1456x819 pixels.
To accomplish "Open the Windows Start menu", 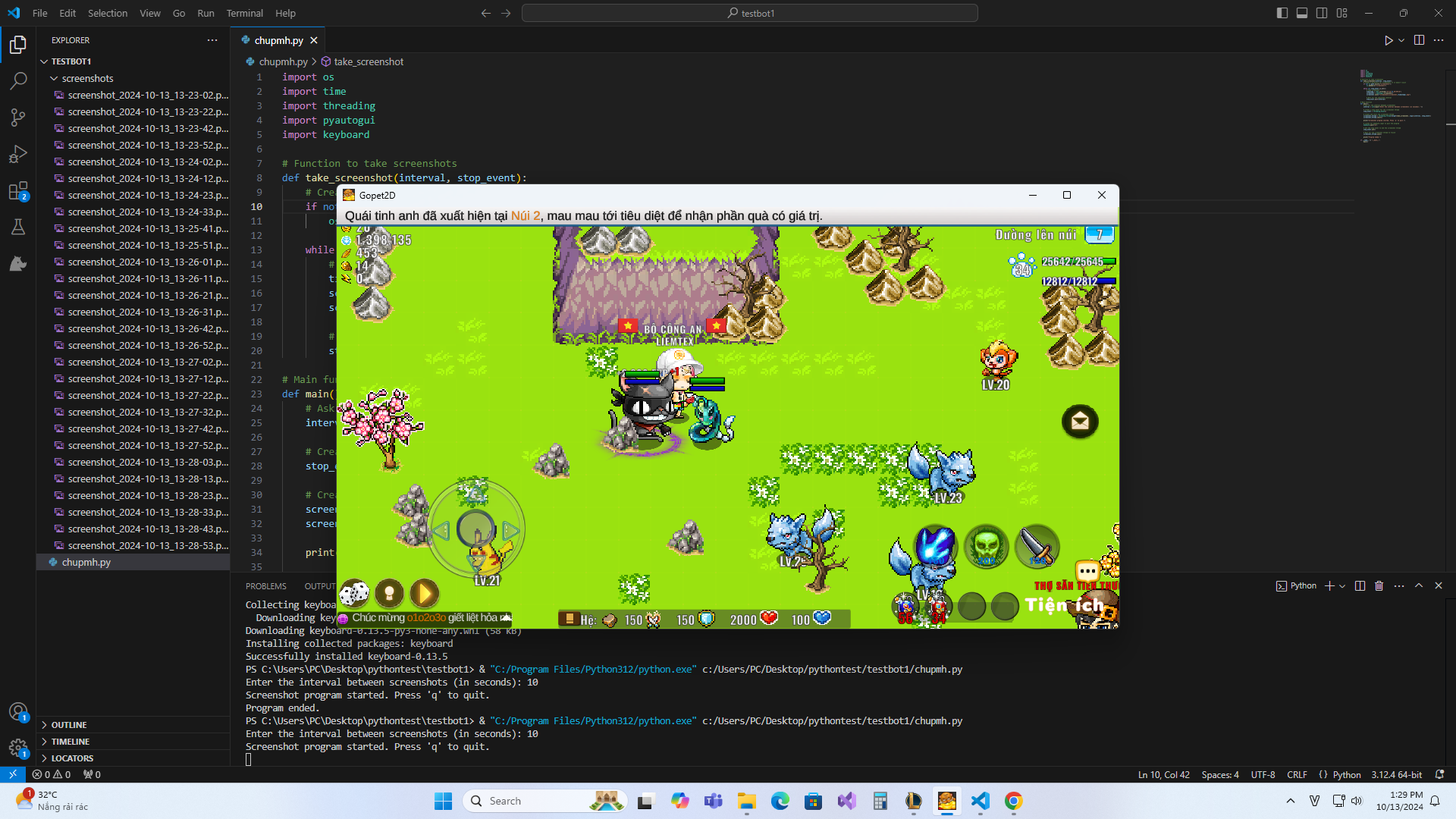I will [x=443, y=801].
